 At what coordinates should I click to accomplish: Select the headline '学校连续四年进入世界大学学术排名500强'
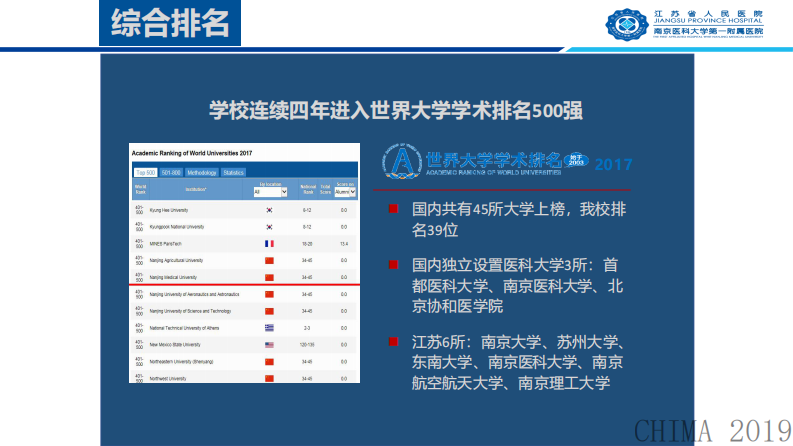(396, 110)
